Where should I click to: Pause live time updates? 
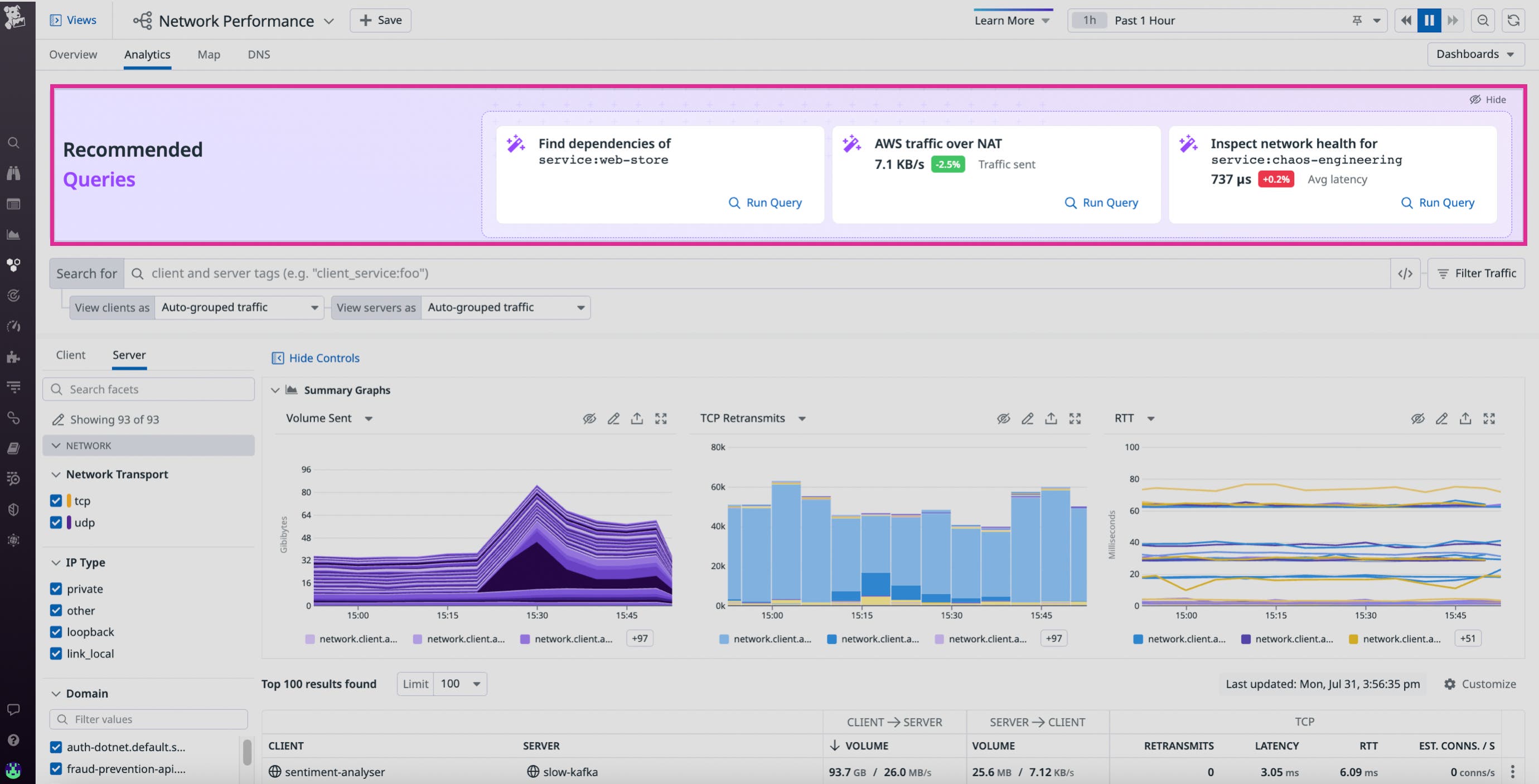(1429, 20)
